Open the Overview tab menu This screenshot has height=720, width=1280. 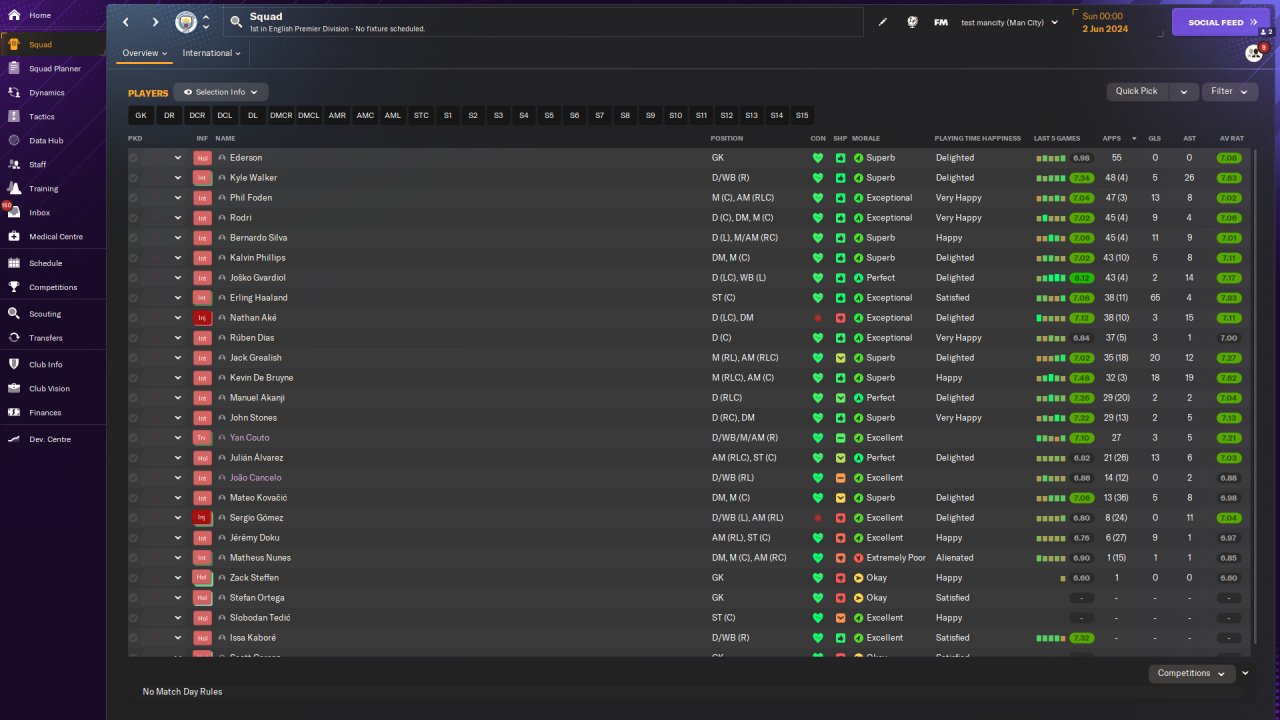pos(145,53)
